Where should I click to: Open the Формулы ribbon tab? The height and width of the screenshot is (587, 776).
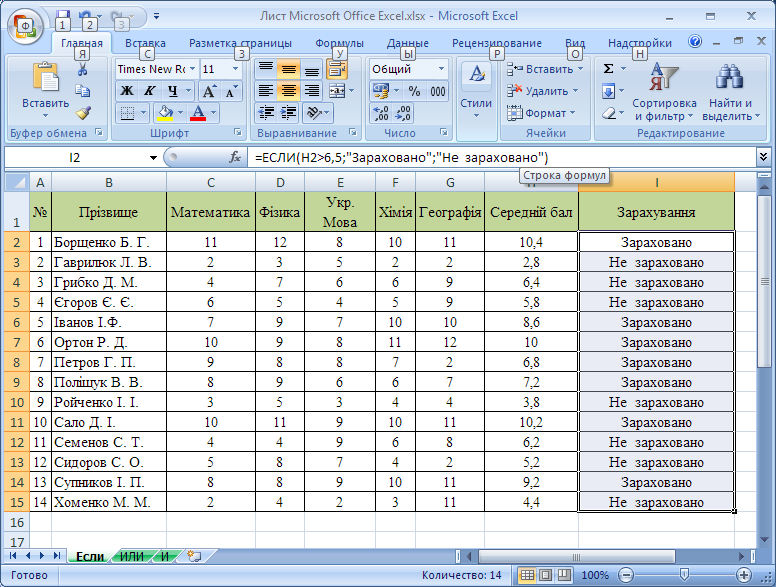point(340,43)
